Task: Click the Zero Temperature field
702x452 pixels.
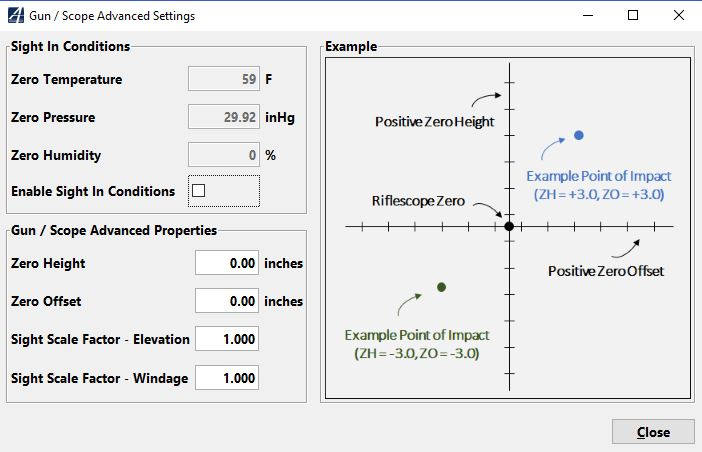Action: click(x=224, y=79)
